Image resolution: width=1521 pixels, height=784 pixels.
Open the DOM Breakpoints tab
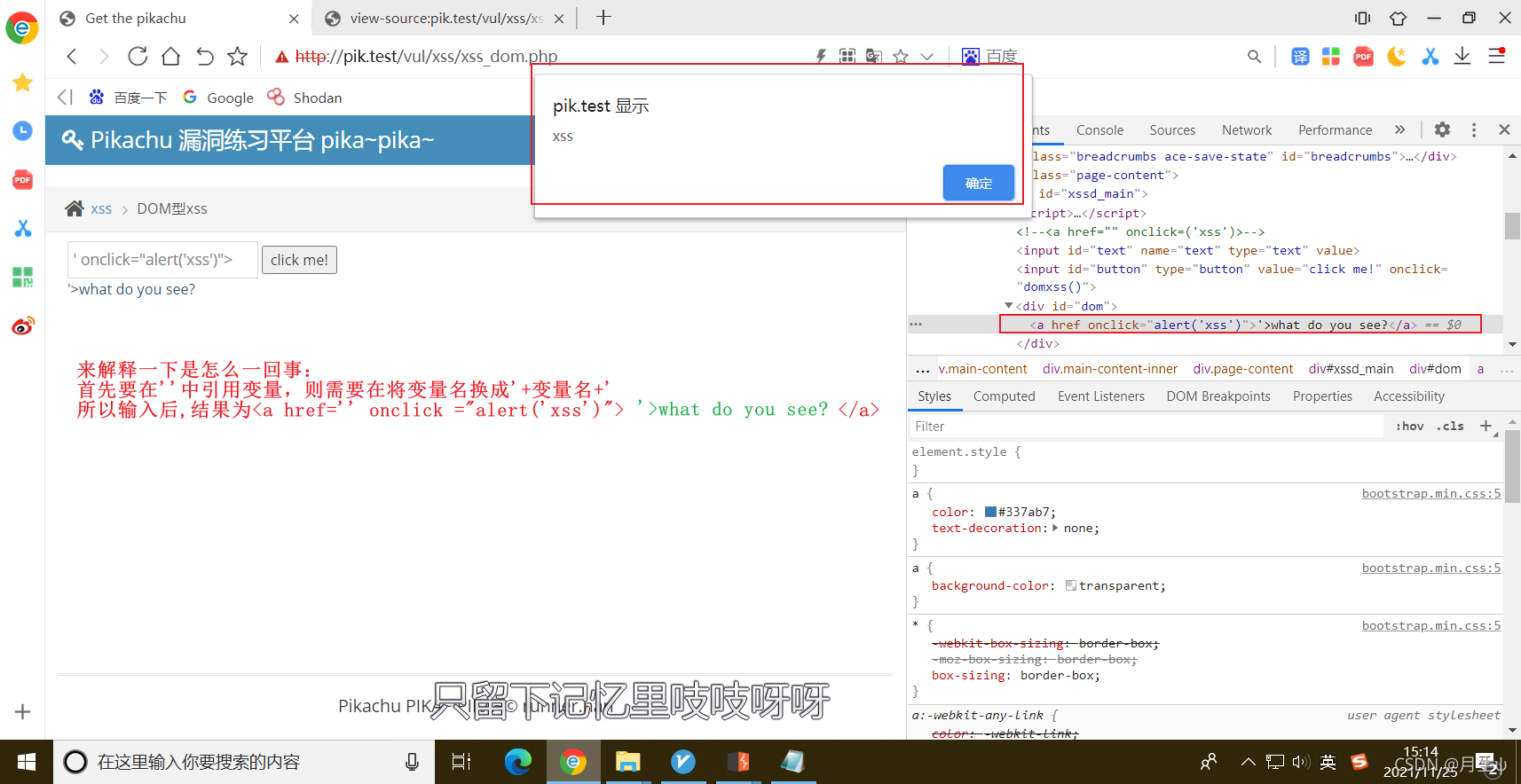(x=1218, y=396)
